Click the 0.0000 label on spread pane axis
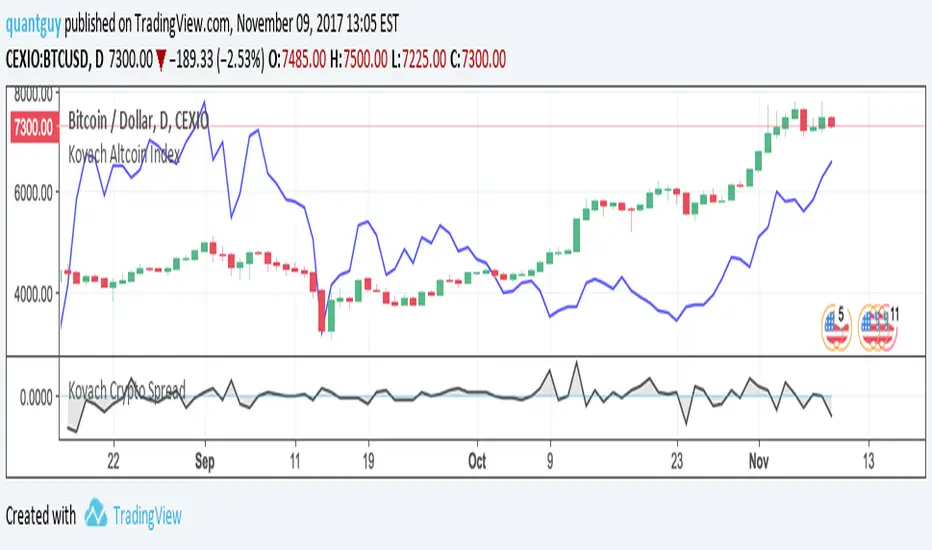Viewport: 932px width, 550px height. point(37,397)
